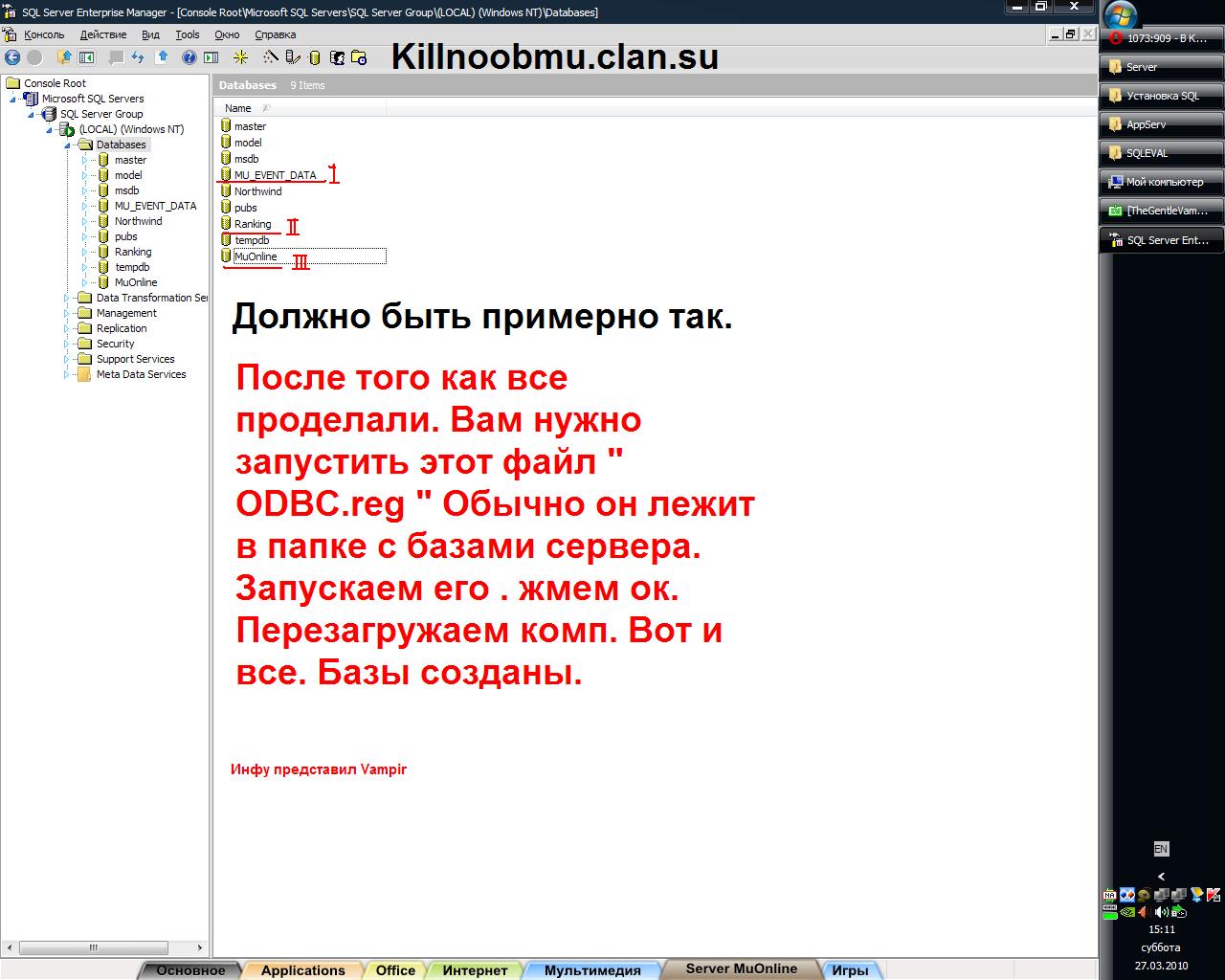1225x980 pixels.
Task: Click the Back arrow toolbar button
Action: click(12, 57)
